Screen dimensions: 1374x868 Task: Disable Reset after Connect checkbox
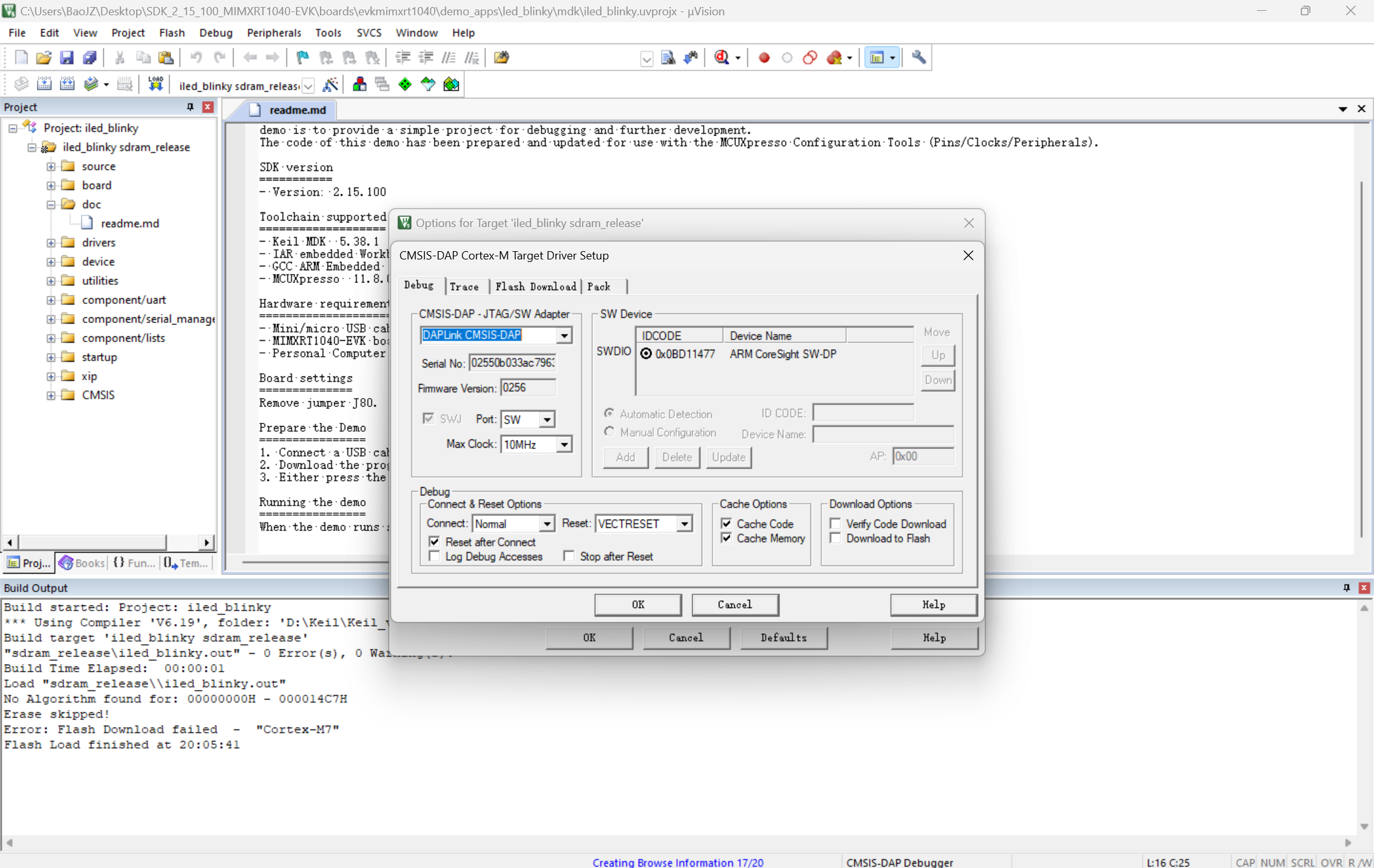pyautogui.click(x=434, y=542)
